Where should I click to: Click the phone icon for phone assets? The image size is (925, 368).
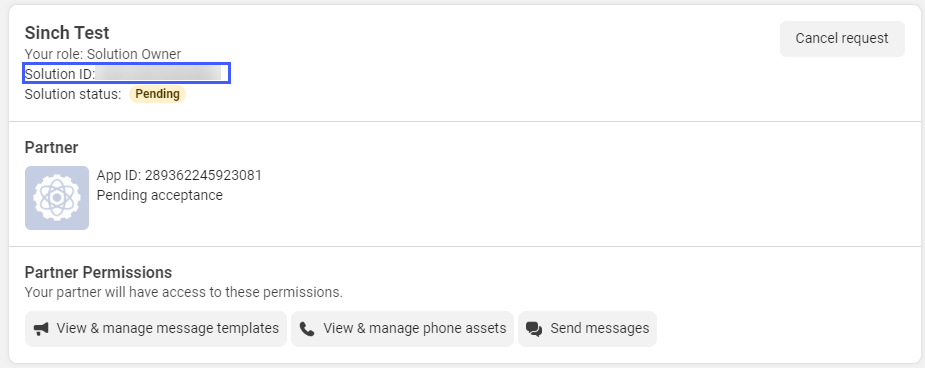coord(307,328)
